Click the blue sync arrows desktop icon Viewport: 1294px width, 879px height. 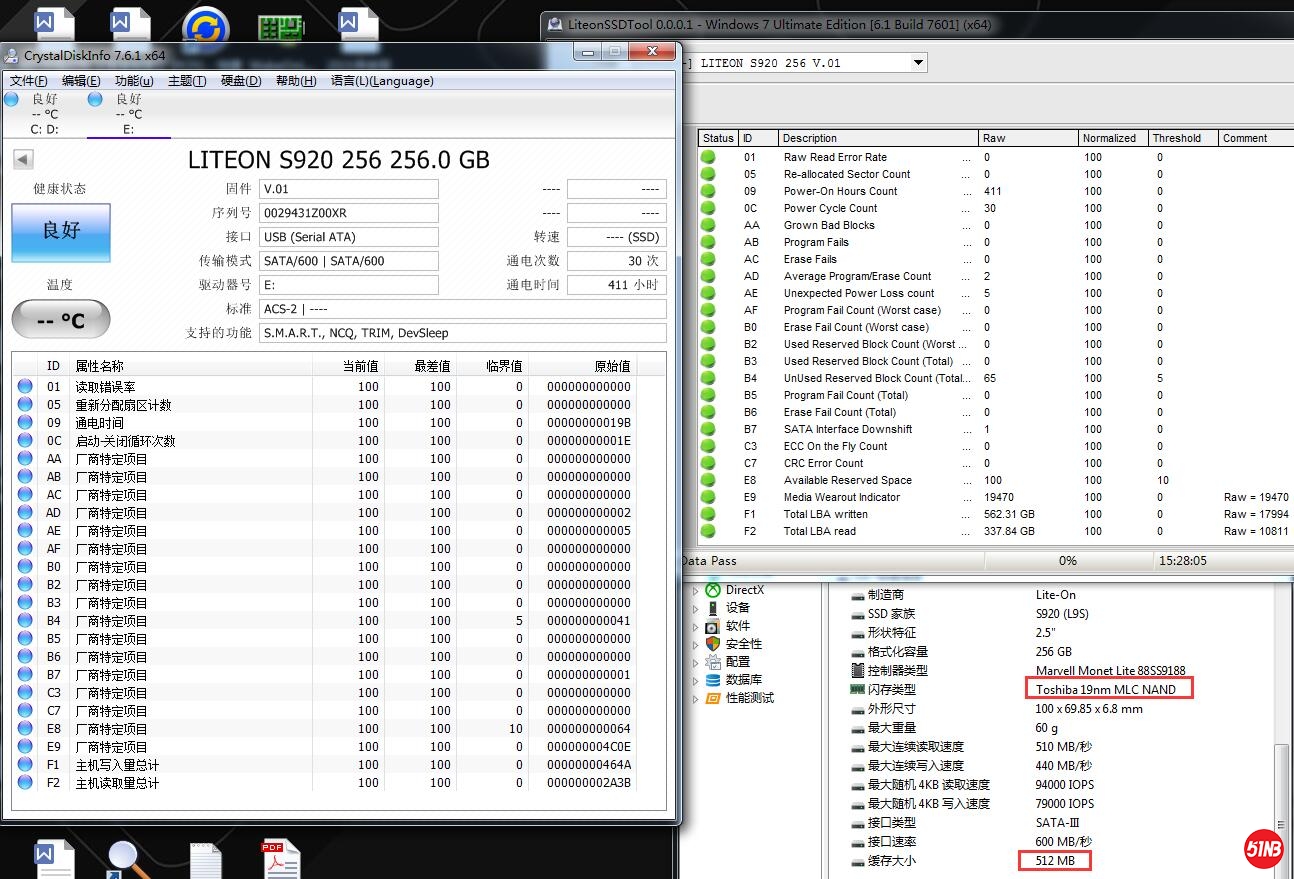click(206, 27)
